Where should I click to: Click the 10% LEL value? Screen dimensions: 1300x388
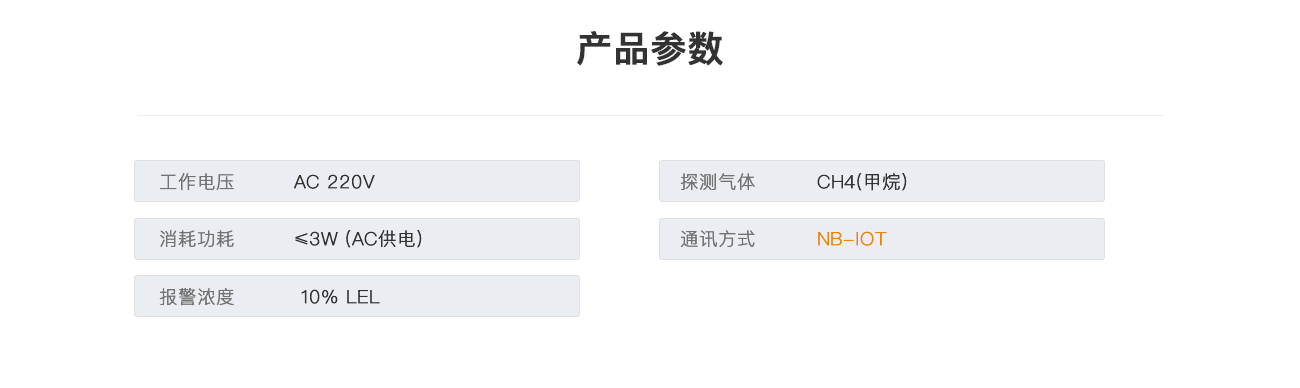point(340,297)
